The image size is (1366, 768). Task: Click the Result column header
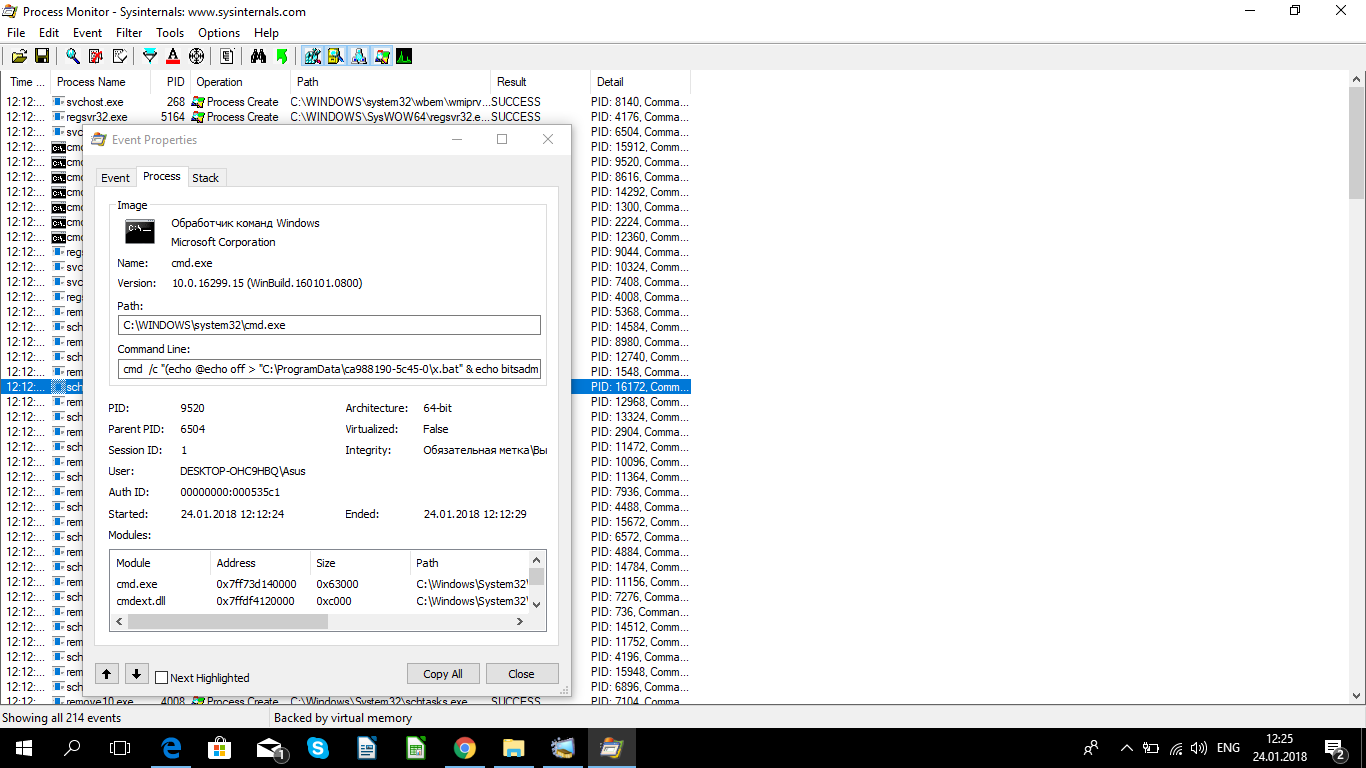click(540, 82)
